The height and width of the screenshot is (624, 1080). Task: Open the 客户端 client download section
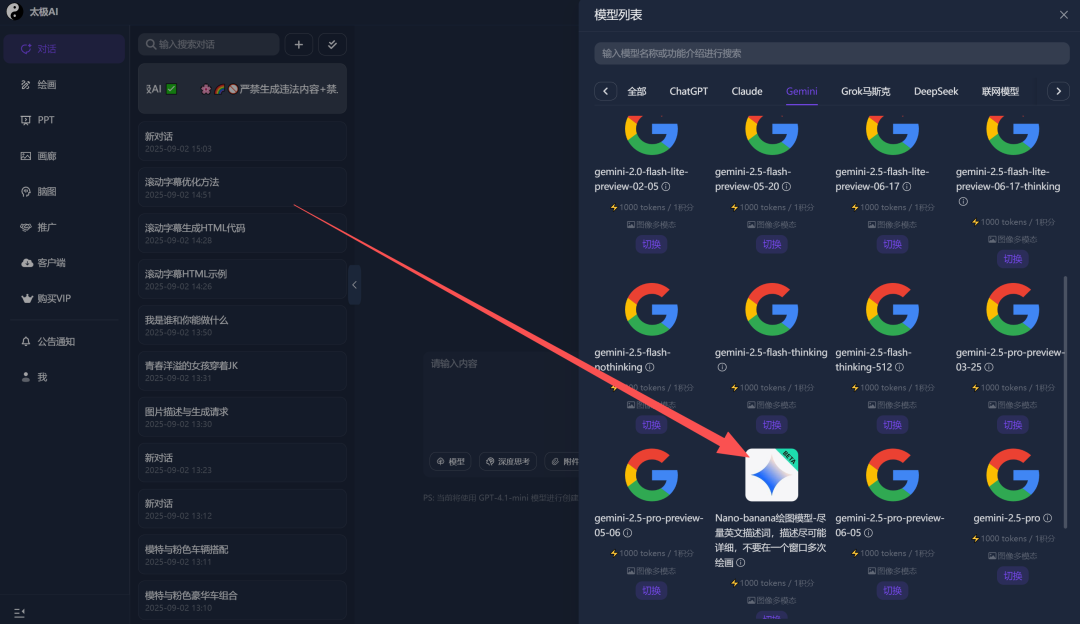pos(64,262)
